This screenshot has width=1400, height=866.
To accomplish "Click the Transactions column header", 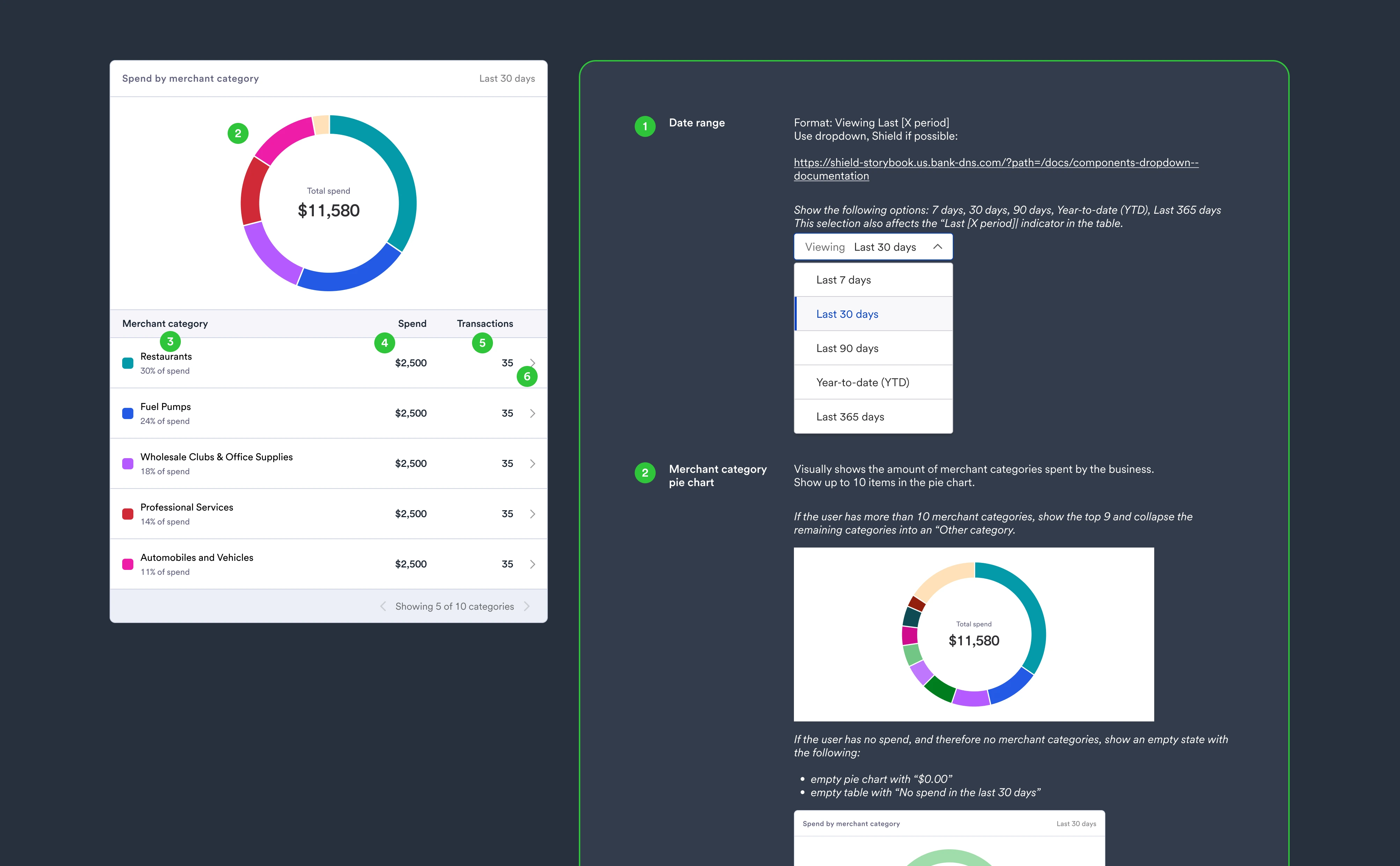I will [485, 324].
